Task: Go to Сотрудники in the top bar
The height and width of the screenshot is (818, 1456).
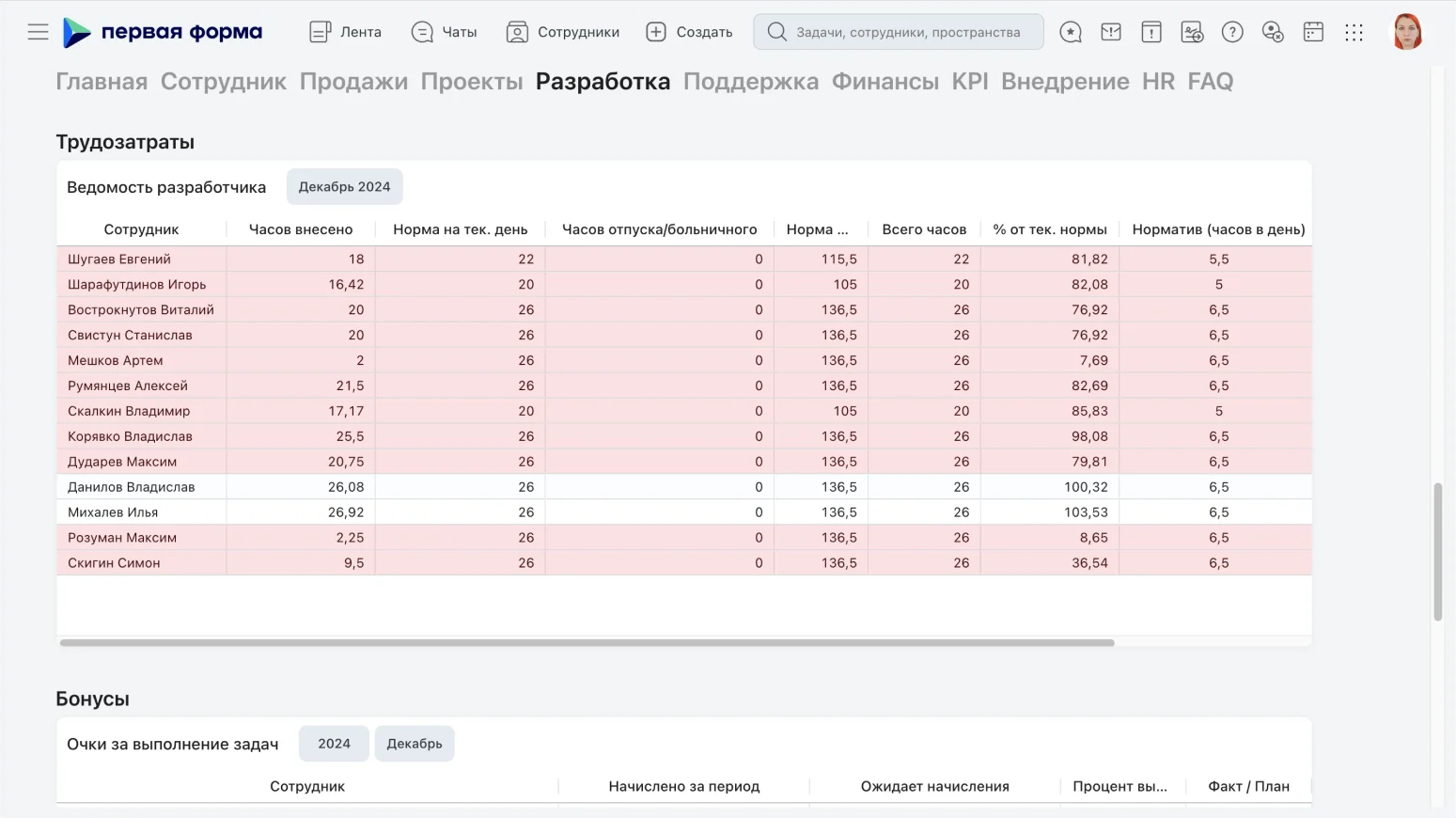Action: 562,32
